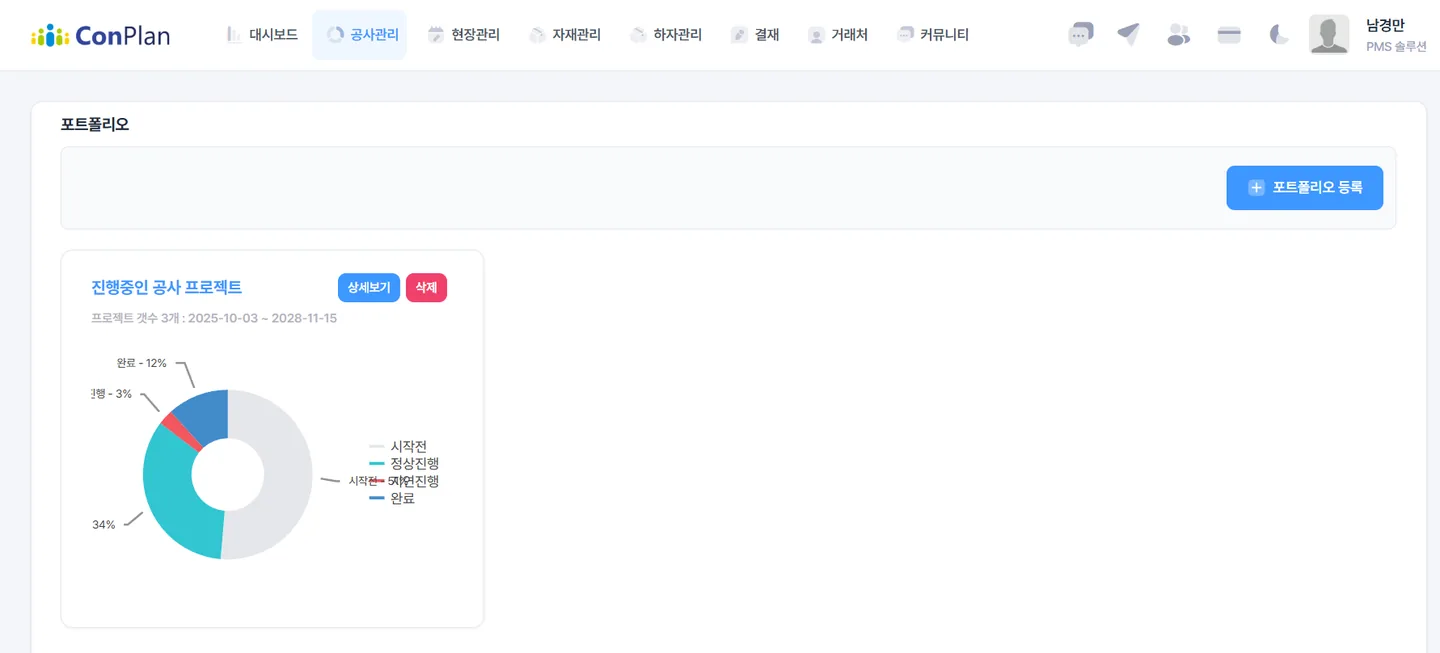Click the 상세보기 button
Screen dimensions: 1440x653
(369, 288)
